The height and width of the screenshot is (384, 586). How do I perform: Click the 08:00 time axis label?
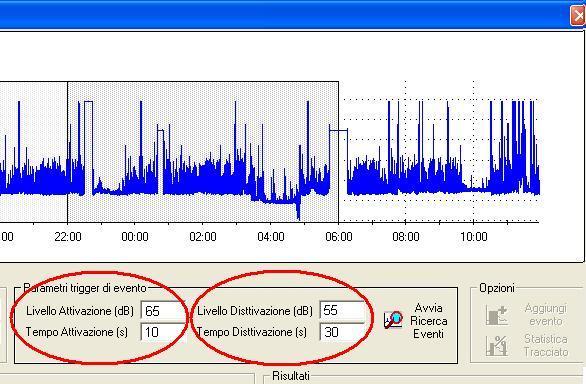pos(406,237)
